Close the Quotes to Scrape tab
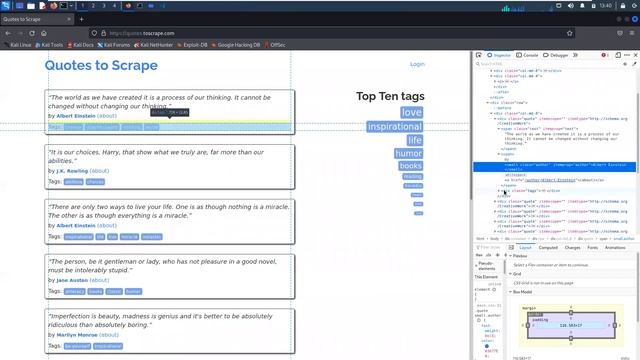640x360 pixels. point(69,19)
